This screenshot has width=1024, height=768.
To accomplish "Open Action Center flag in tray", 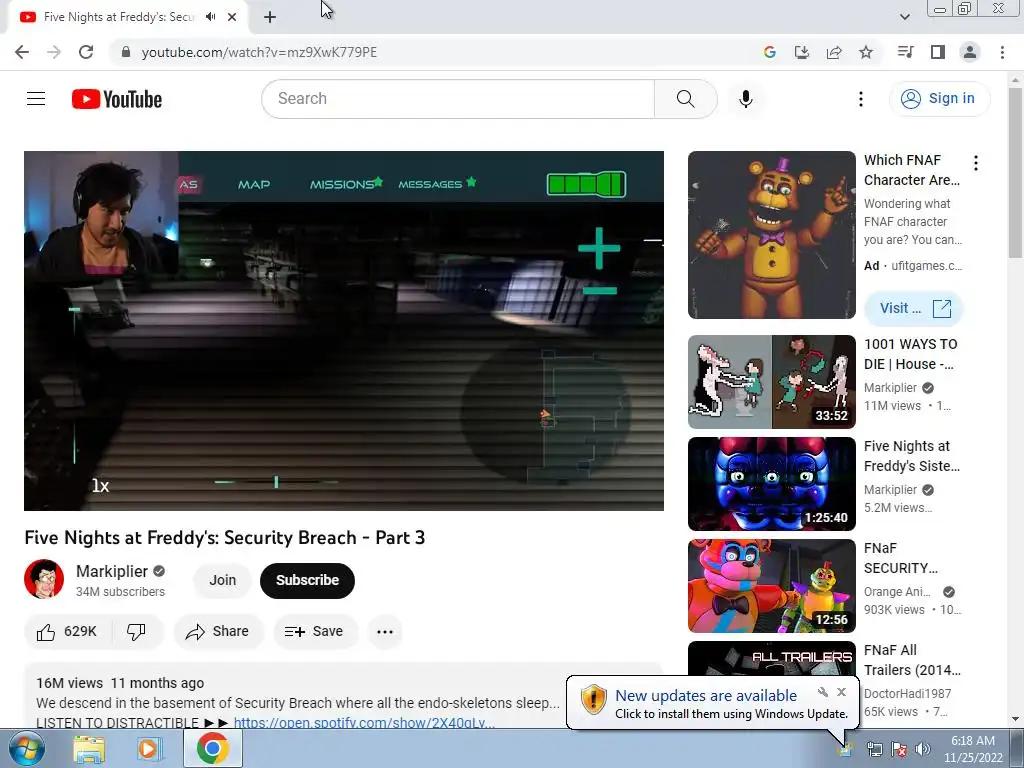I will pyautogui.click(x=899, y=749).
